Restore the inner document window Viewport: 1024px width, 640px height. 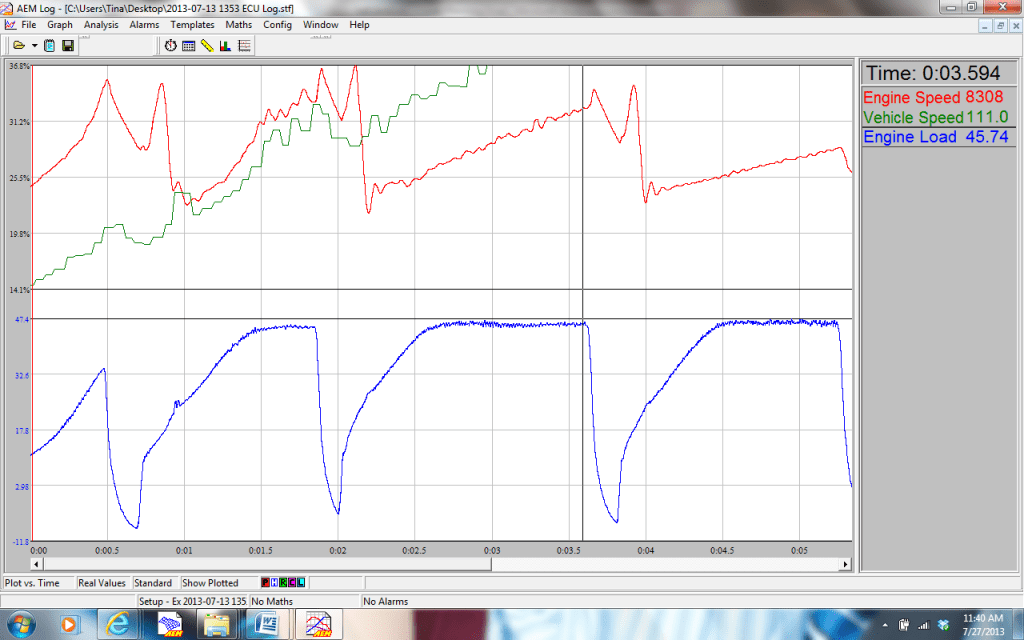tap(1000, 25)
